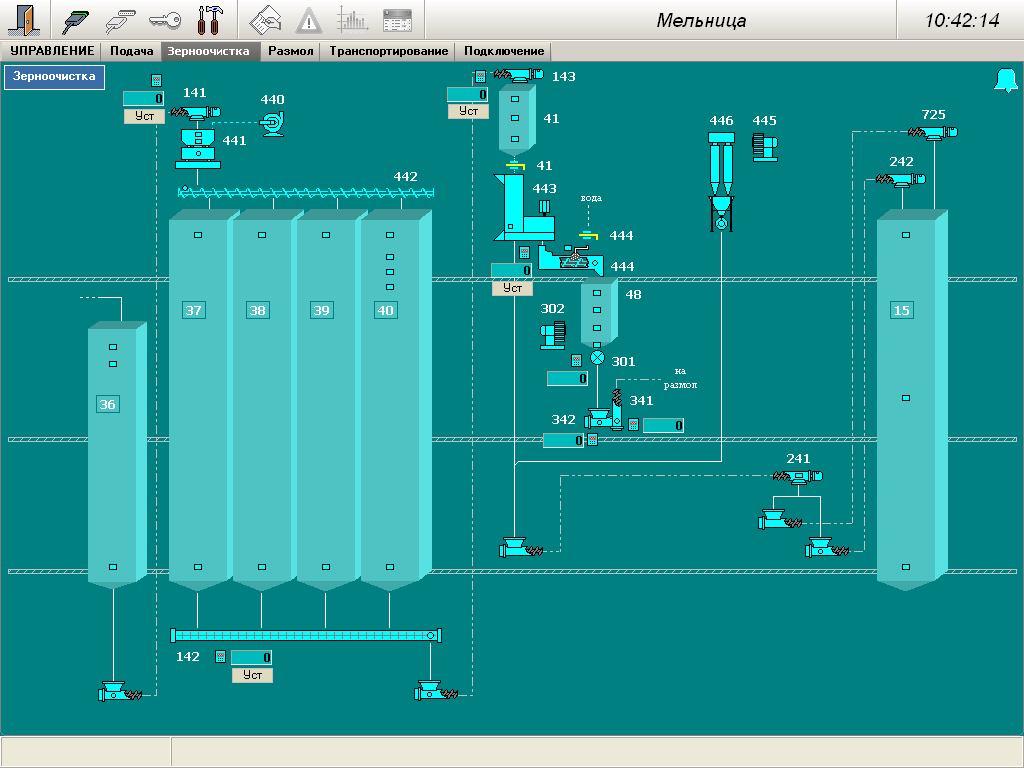The height and width of the screenshot is (768, 1024).
Task: Click the exit door icon
Action: tap(23, 20)
